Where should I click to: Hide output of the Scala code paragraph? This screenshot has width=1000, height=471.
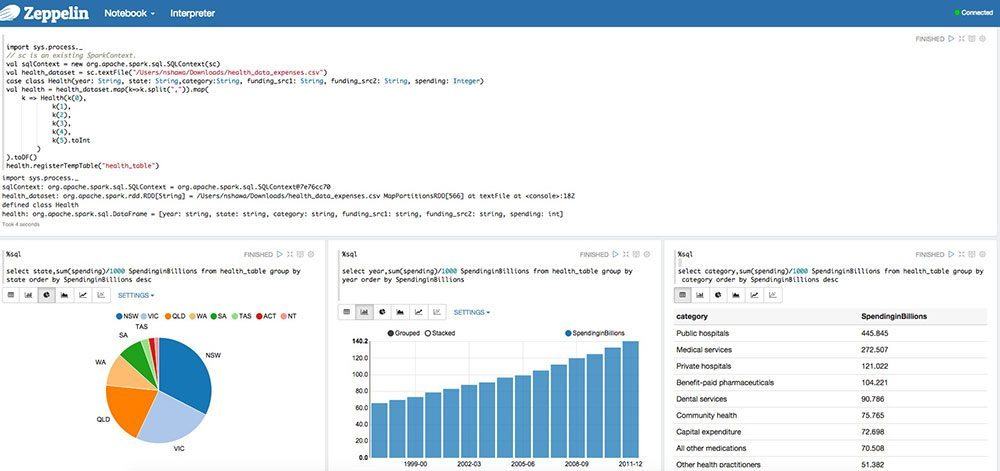pos(971,39)
